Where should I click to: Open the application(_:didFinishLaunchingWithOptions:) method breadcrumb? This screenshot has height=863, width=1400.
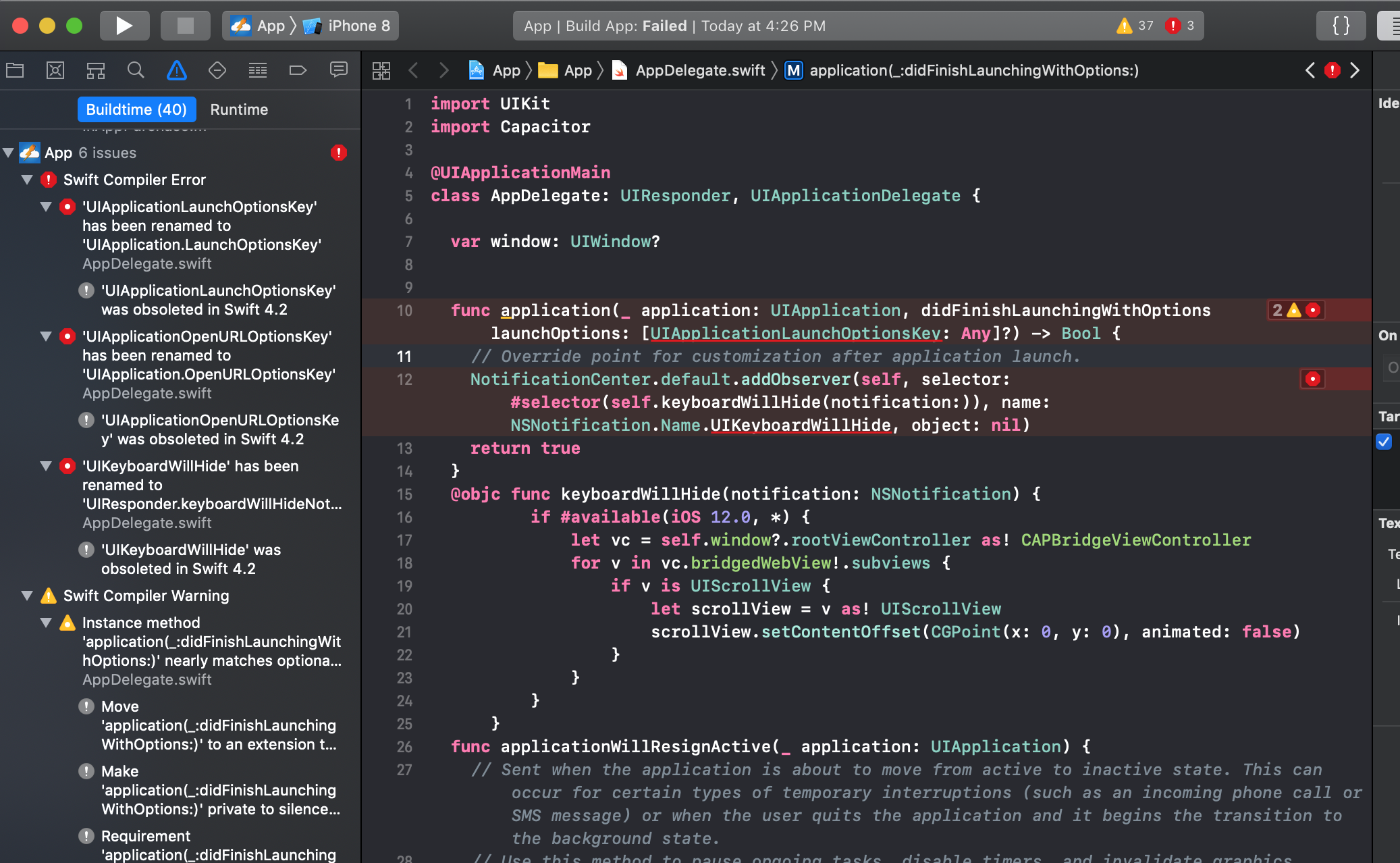pyautogui.click(x=962, y=70)
